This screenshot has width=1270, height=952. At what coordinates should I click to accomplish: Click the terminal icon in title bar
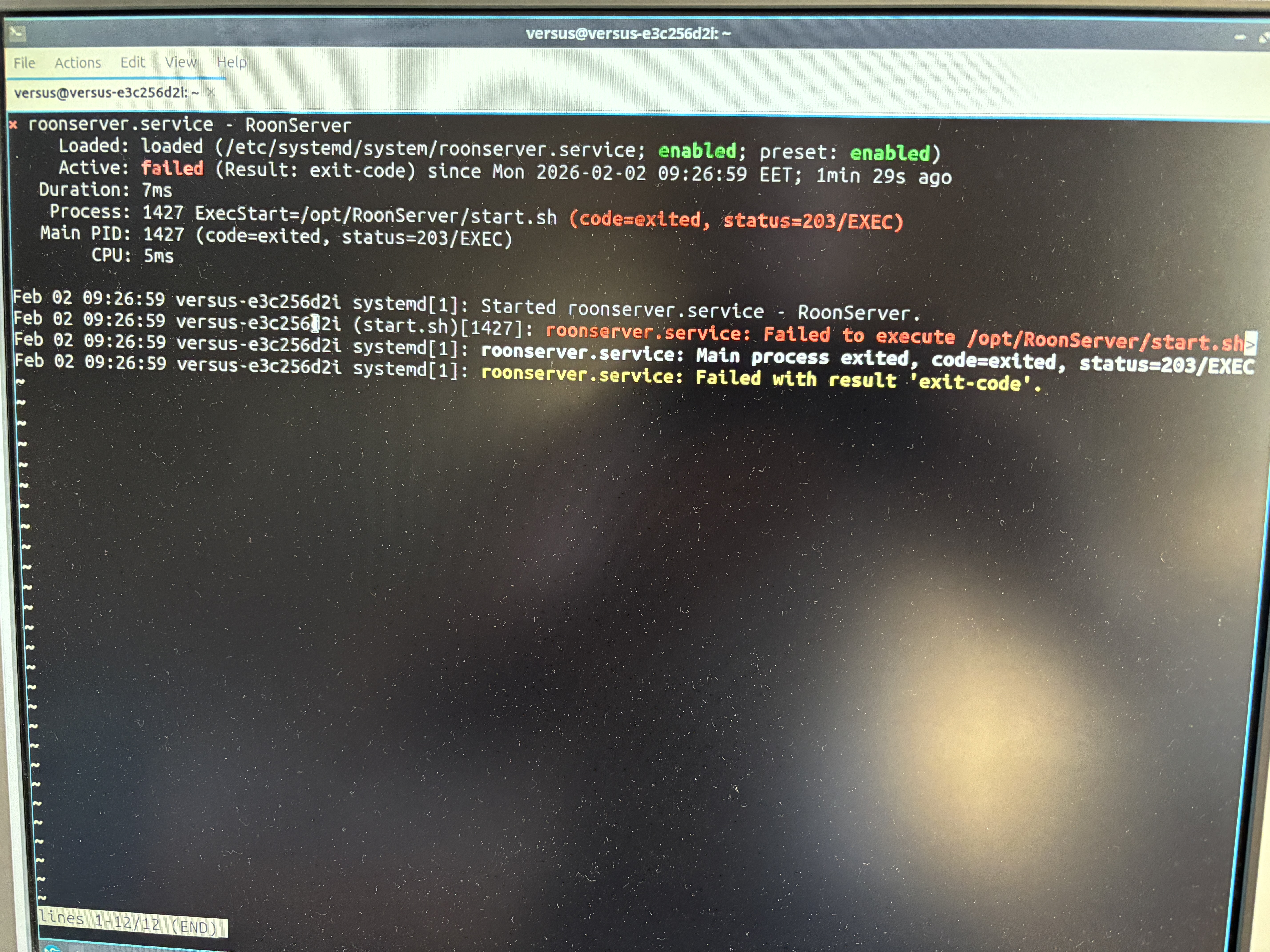point(17,33)
